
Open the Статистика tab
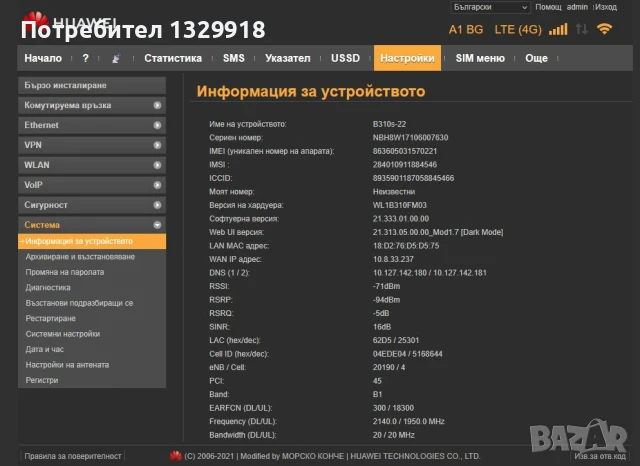173,58
